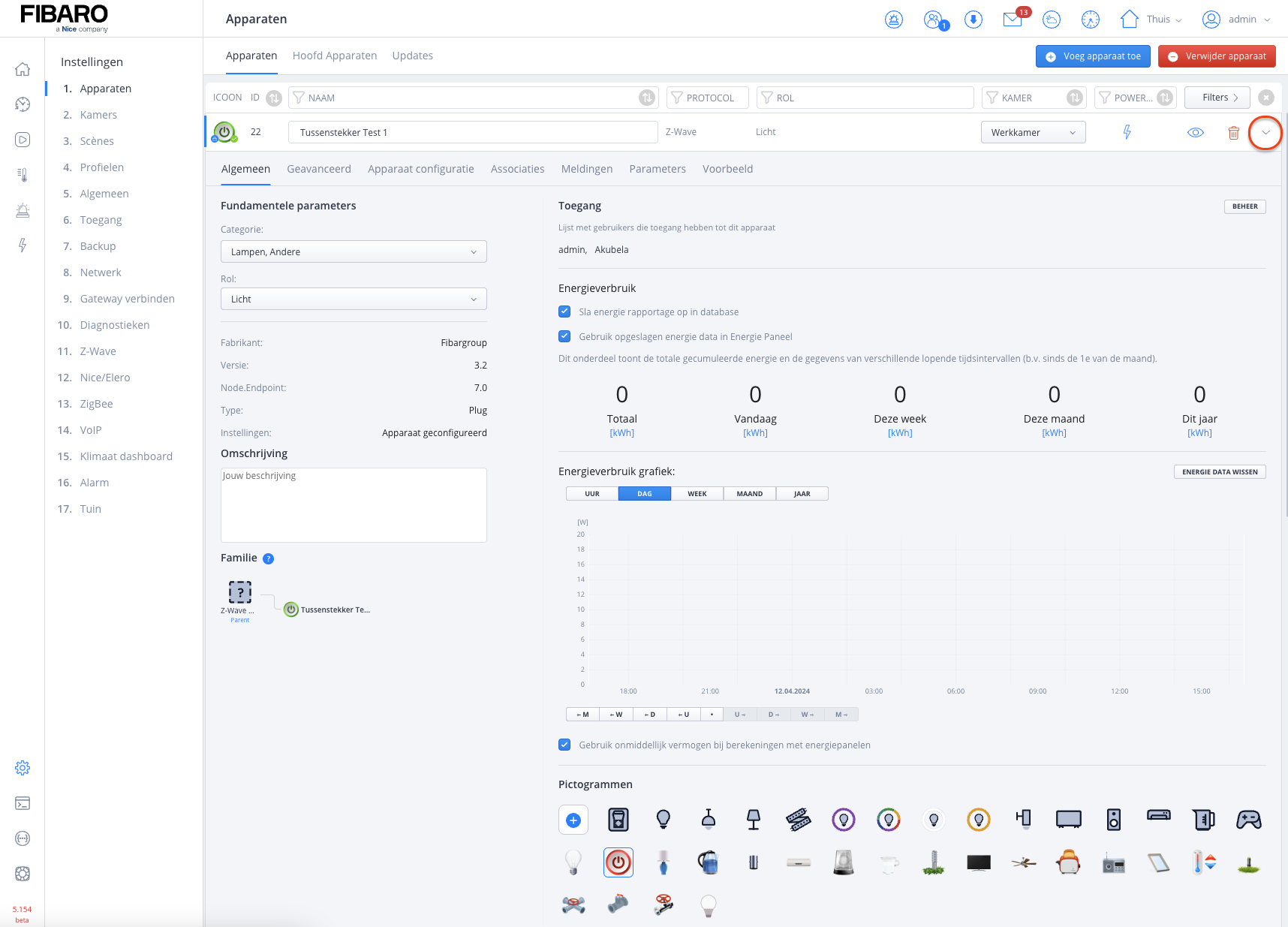Open the Werkkamer room dropdown

point(1033,133)
